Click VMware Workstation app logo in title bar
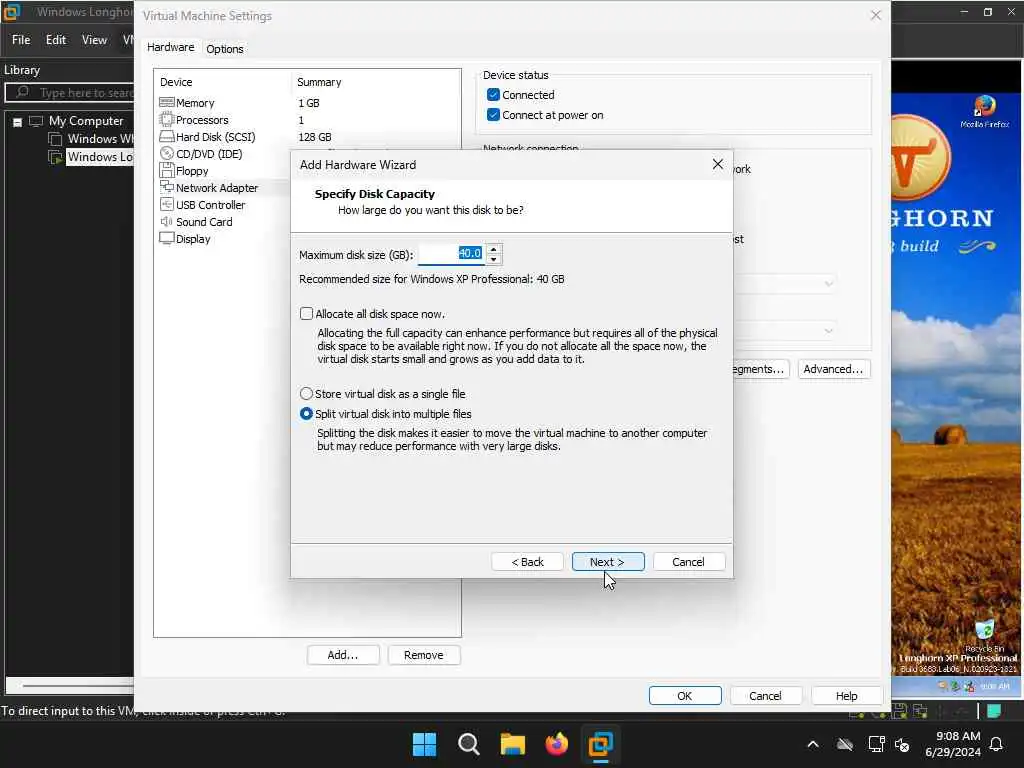 [12, 12]
